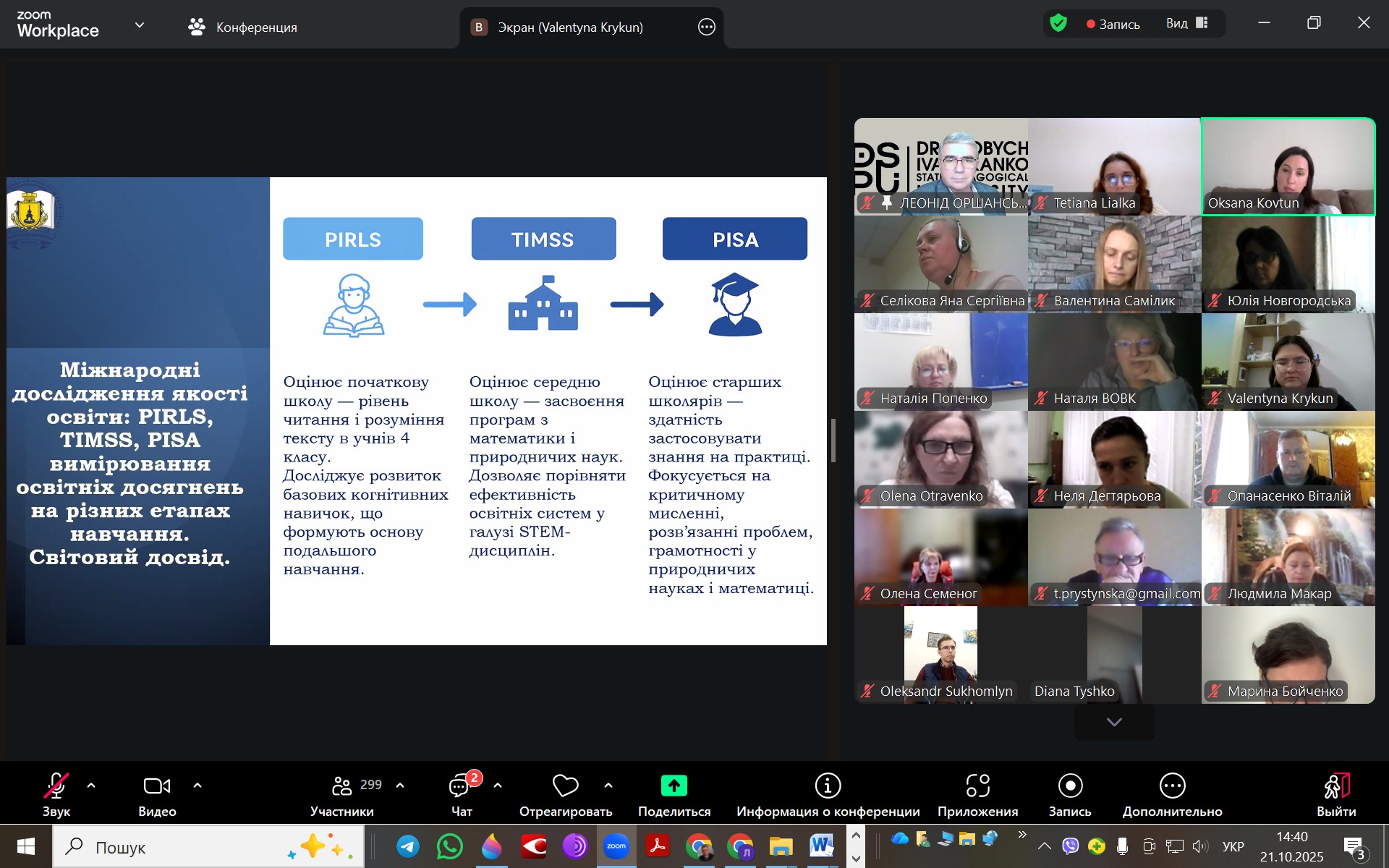Expand audio settings arrow next to Sound
Image resolution: width=1389 pixels, height=868 pixels.
tap(91, 785)
